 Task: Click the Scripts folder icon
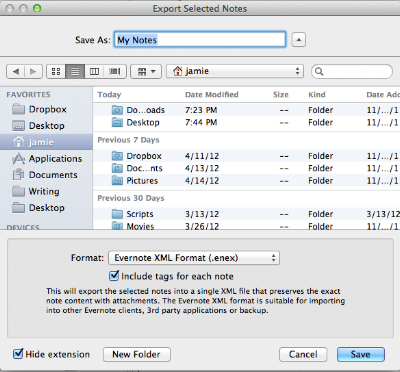pyautogui.click(x=117, y=214)
